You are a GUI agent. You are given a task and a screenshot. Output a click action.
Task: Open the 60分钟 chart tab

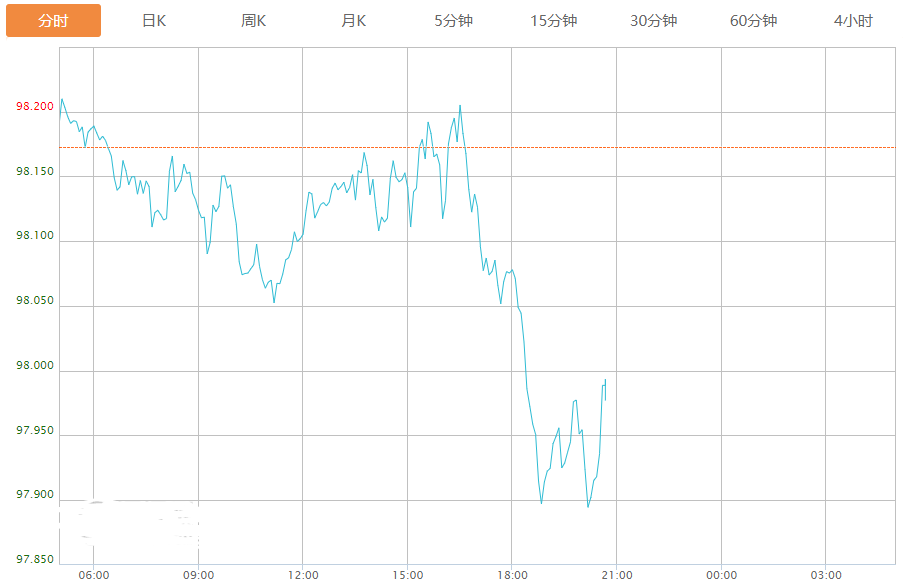(753, 21)
